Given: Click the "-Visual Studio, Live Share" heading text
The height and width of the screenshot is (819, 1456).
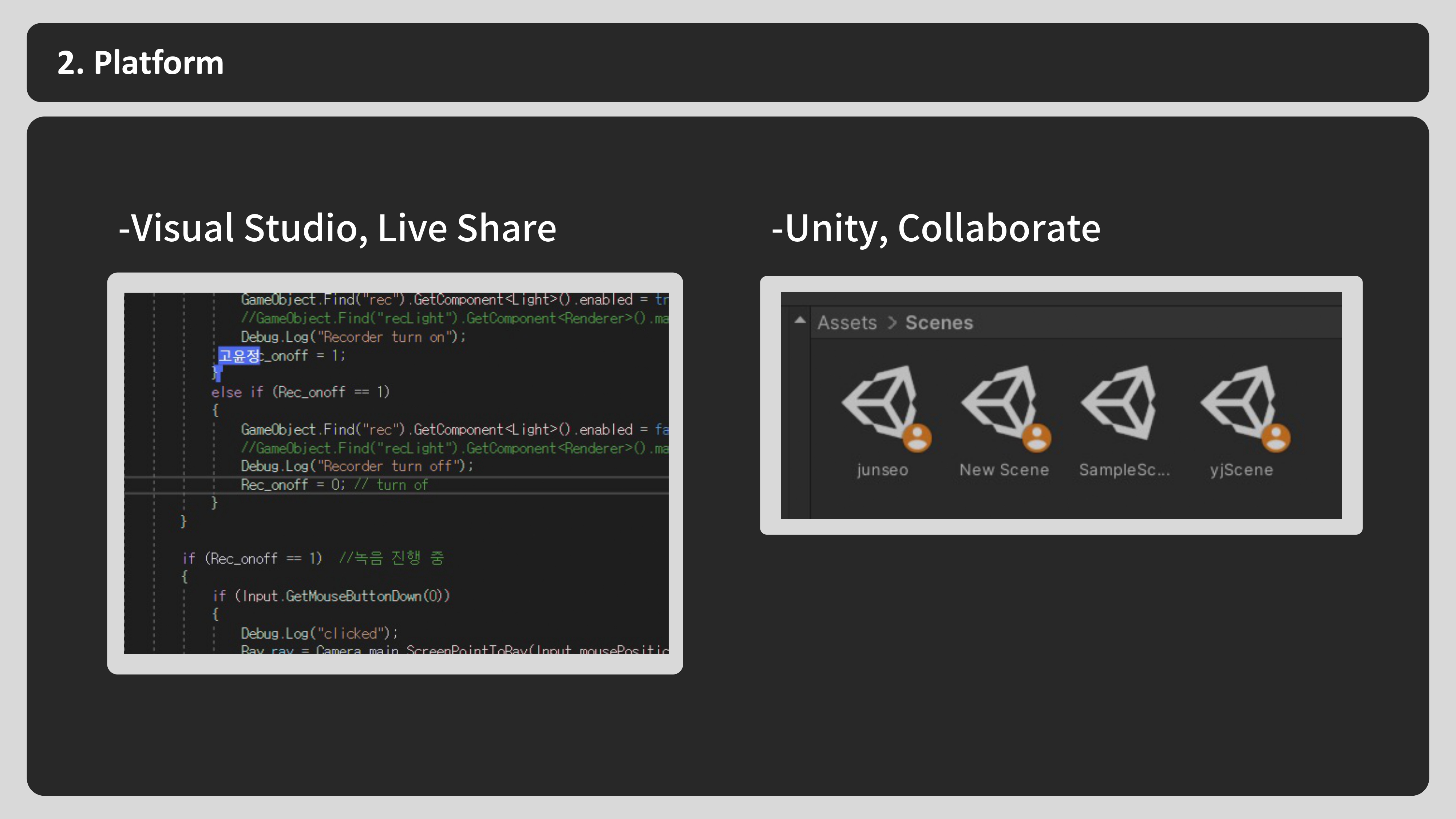Looking at the screenshot, I should click(337, 228).
